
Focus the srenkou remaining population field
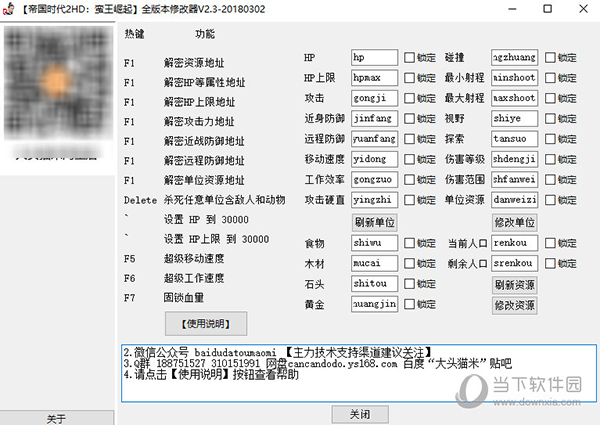[x=515, y=263]
